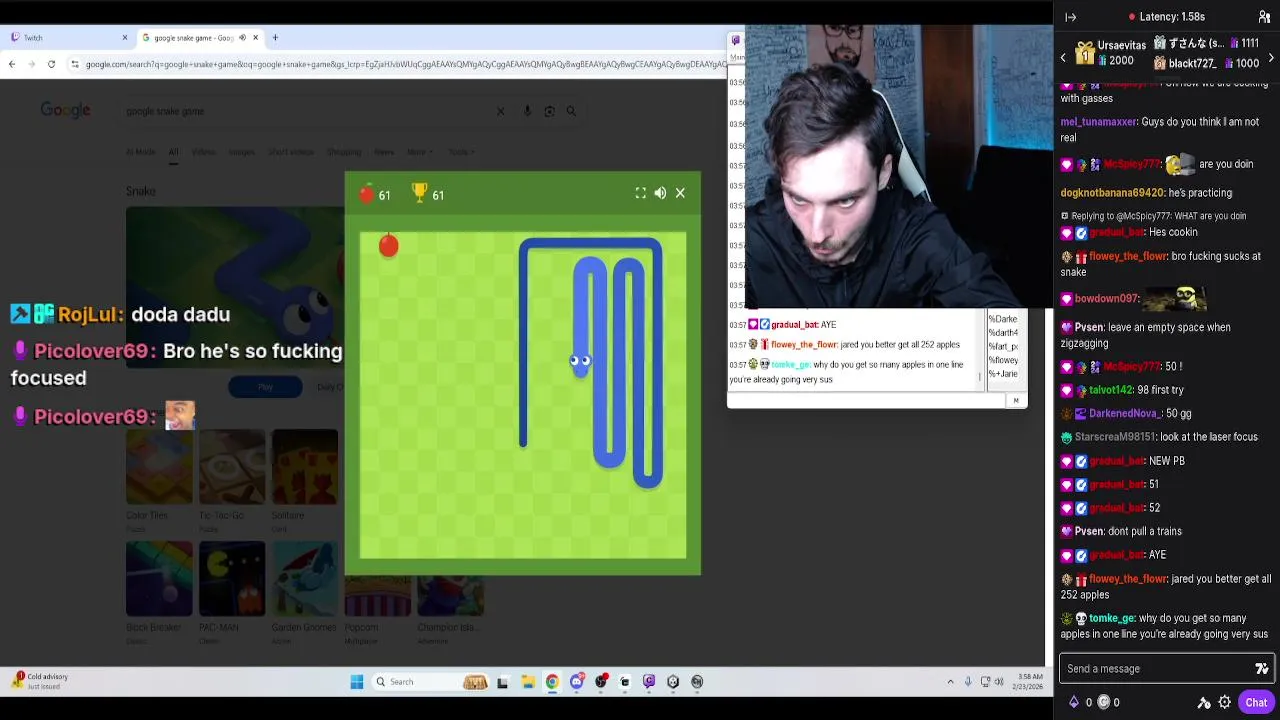Image resolution: width=1280 pixels, height=720 pixels.
Task: Open the channel points balance icon
Action: [1104, 702]
